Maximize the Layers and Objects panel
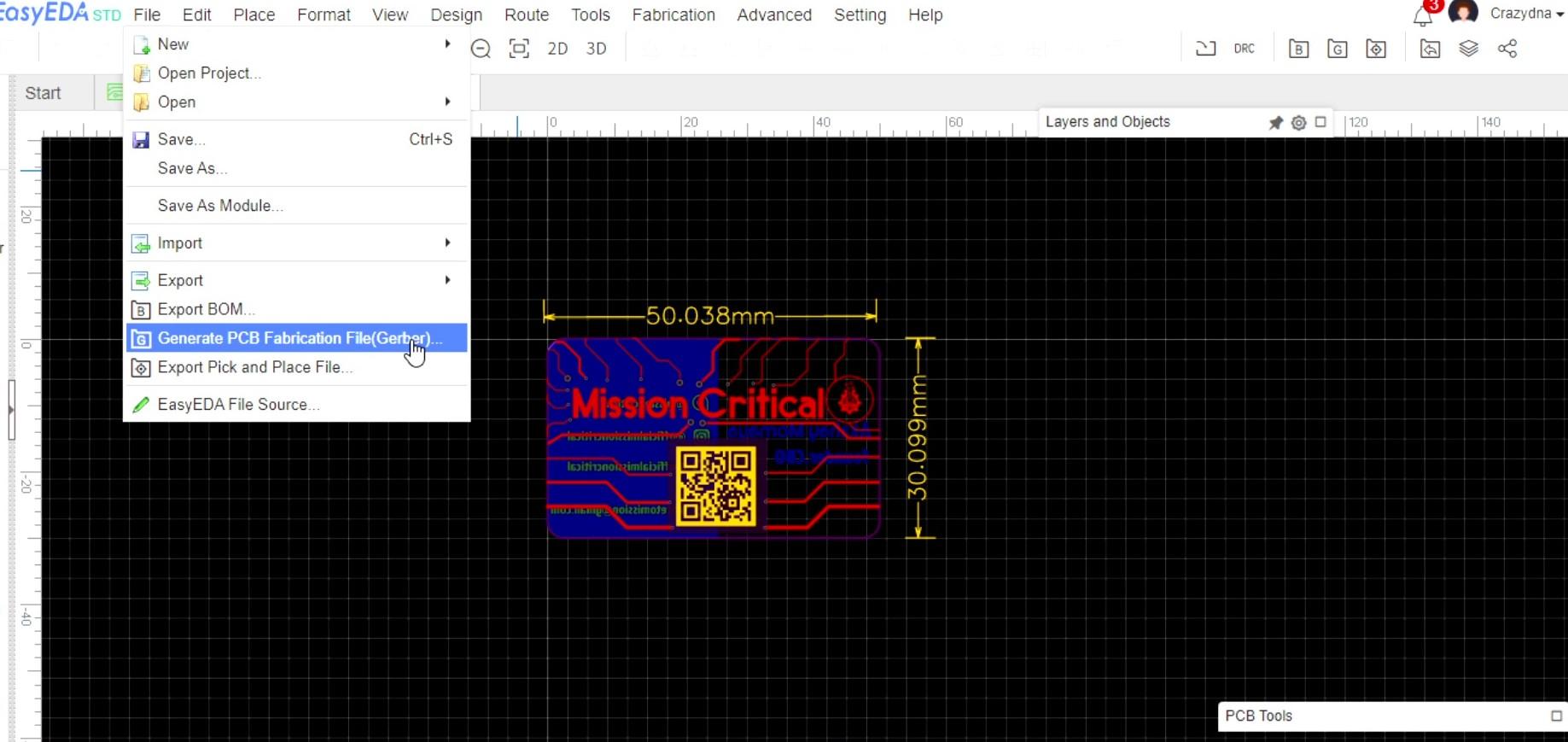 coord(1320,122)
